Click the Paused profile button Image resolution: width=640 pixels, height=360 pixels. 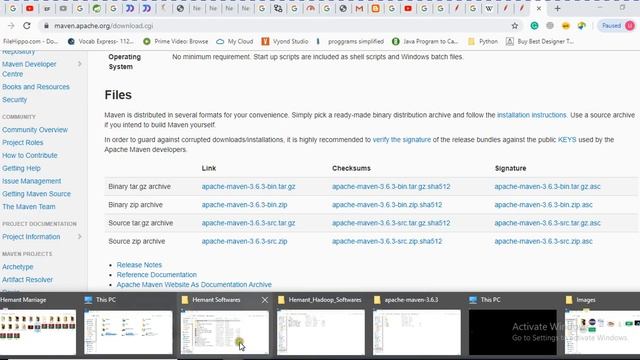click(617, 26)
